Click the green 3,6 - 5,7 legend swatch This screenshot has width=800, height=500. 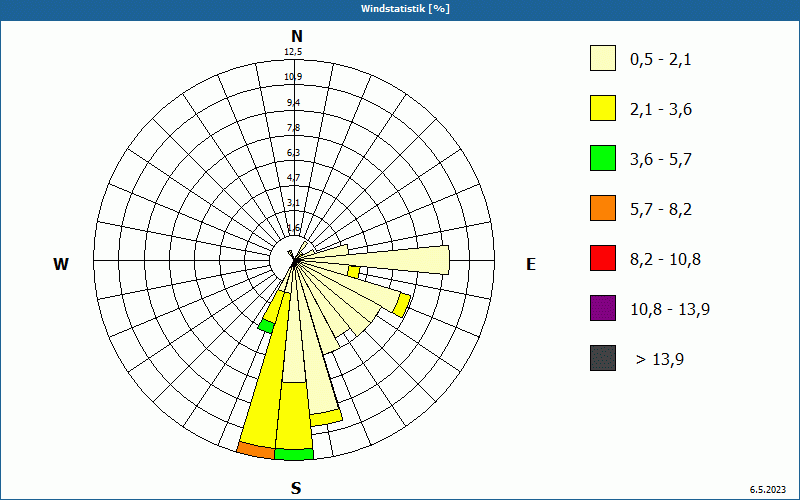603,158
